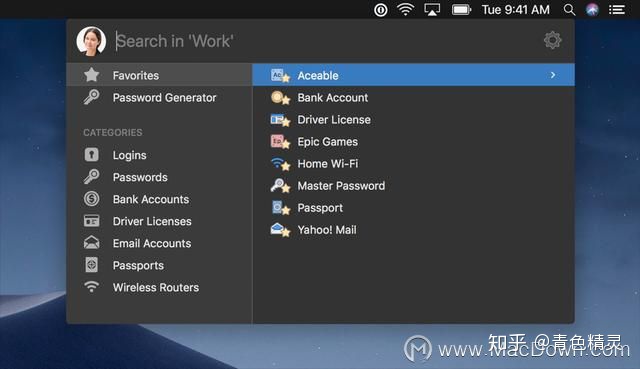
Task: Open the Home Wi-Fi favorite
Action: pyautogui.click(x=413, y=164)
